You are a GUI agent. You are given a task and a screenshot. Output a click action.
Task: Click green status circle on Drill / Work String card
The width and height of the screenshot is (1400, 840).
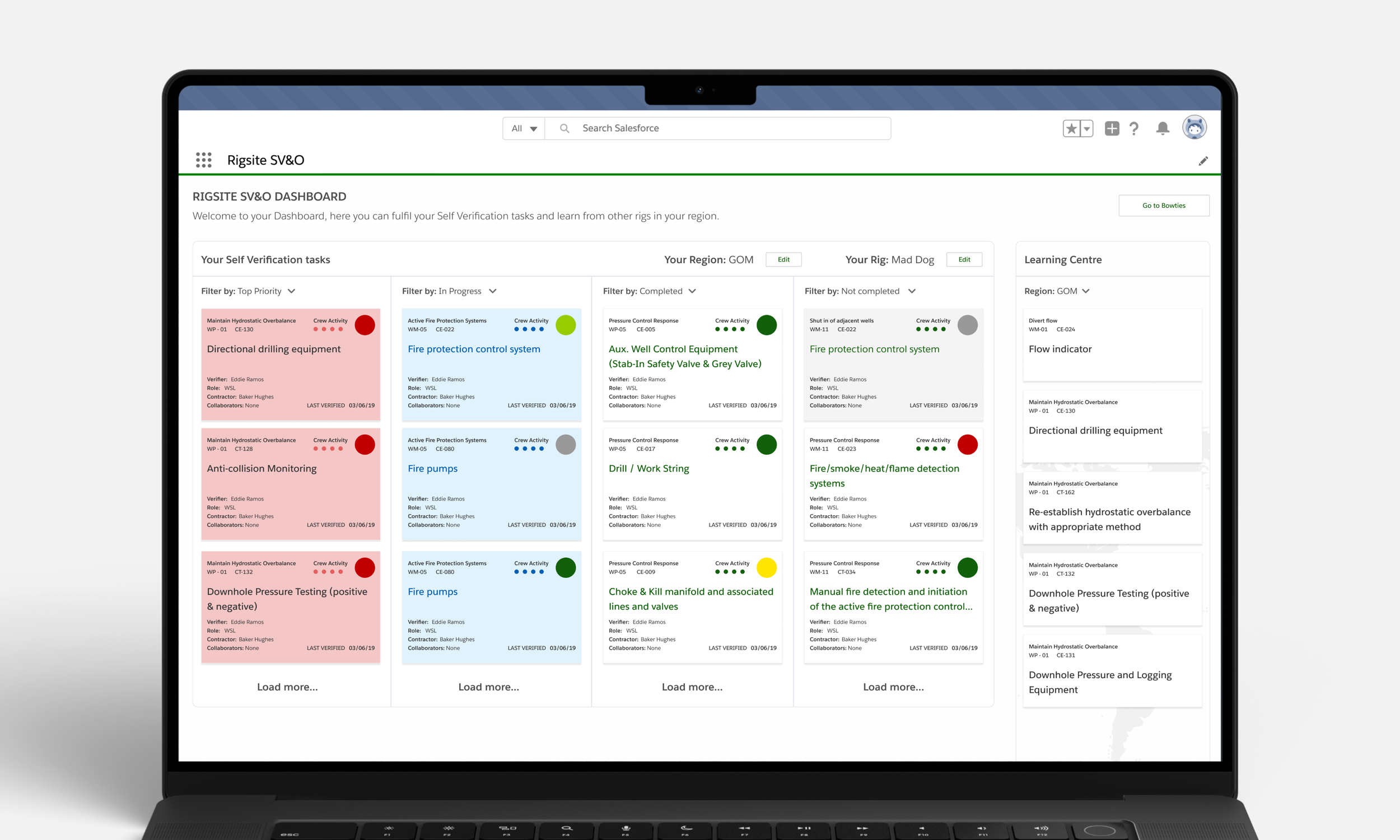pyautogui.click(x=766, y=444)
